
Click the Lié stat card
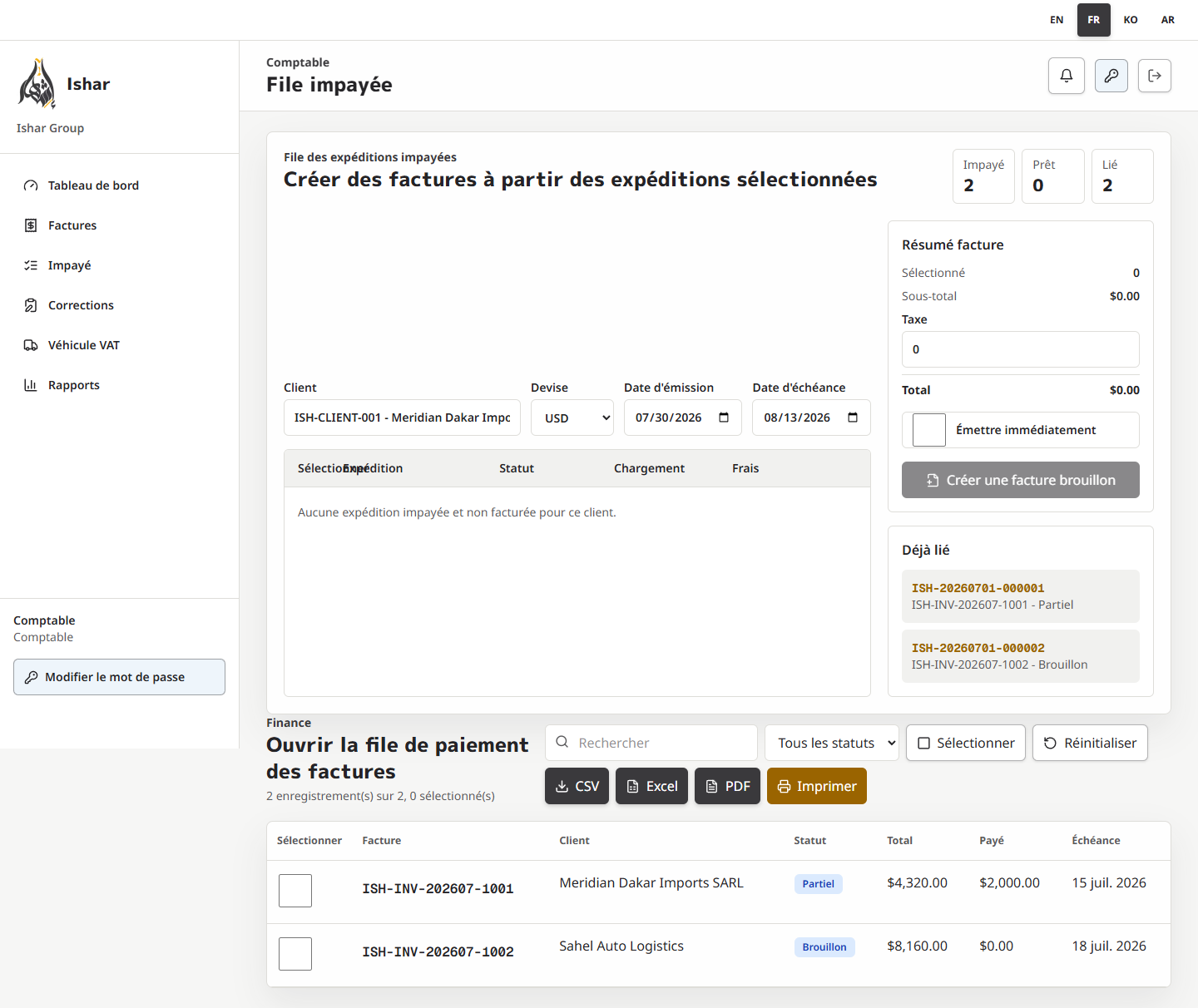tap(1122, 176)
